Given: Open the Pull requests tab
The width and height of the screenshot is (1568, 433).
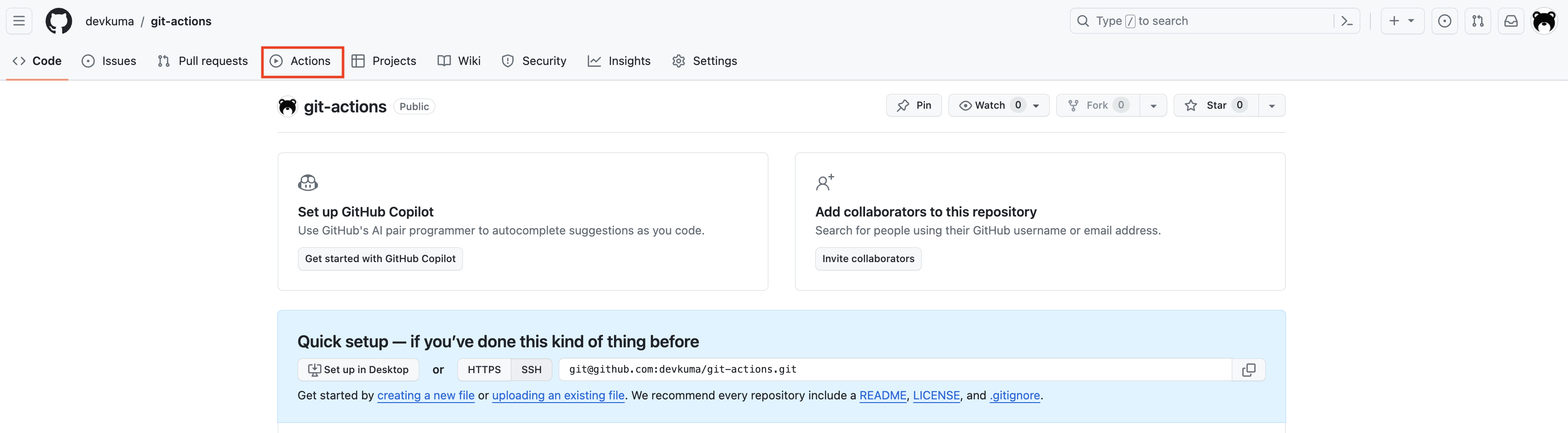Looking at the screenshot, I should coord(203,61).
